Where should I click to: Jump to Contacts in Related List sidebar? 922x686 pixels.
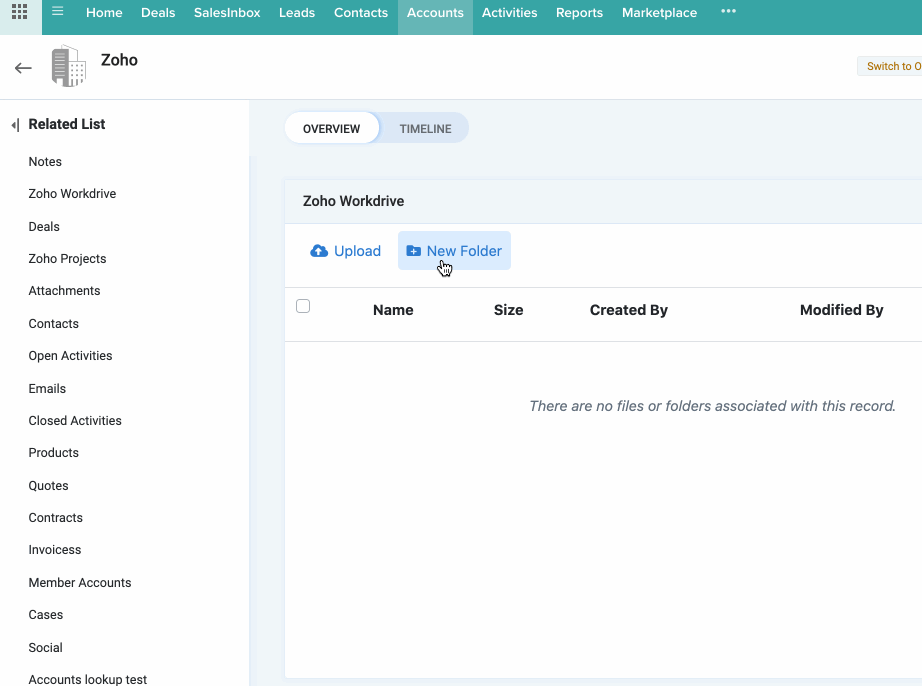[54, 323]
